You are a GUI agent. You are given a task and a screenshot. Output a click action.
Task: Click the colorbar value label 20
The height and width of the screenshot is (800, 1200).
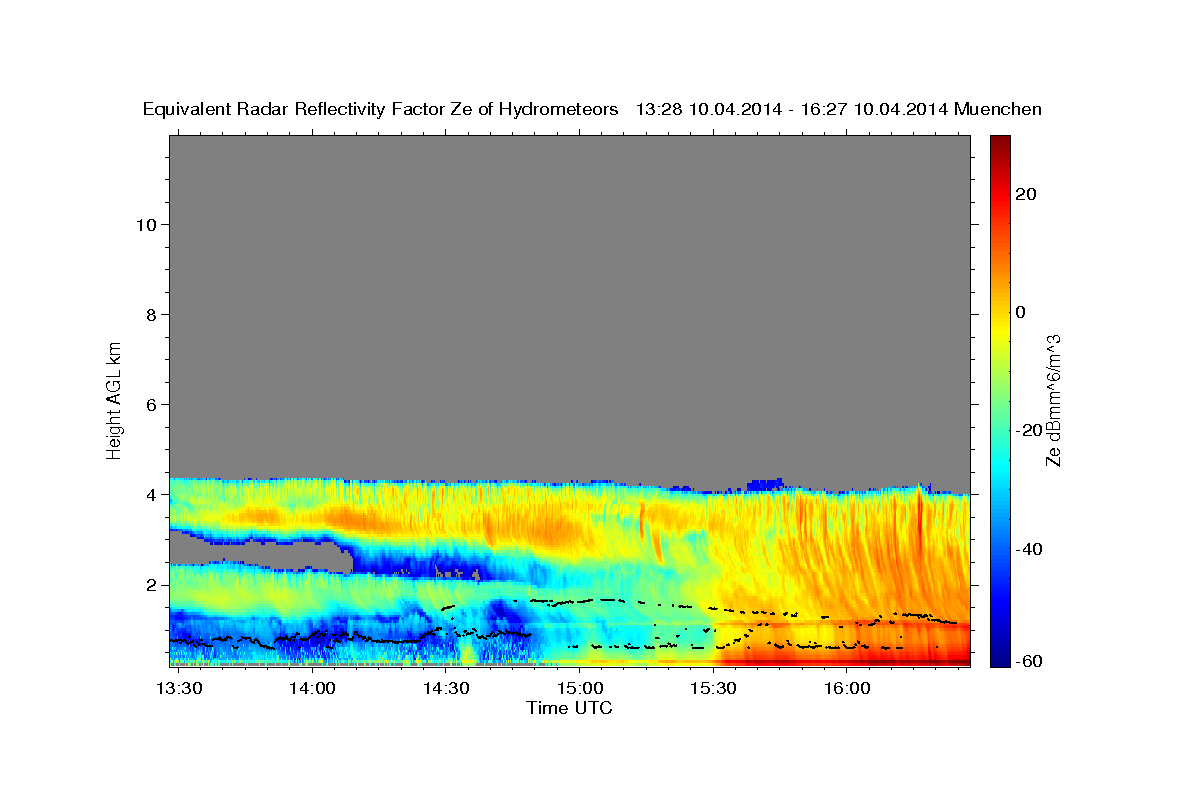pyautogui.click(x=1027, y=194)
